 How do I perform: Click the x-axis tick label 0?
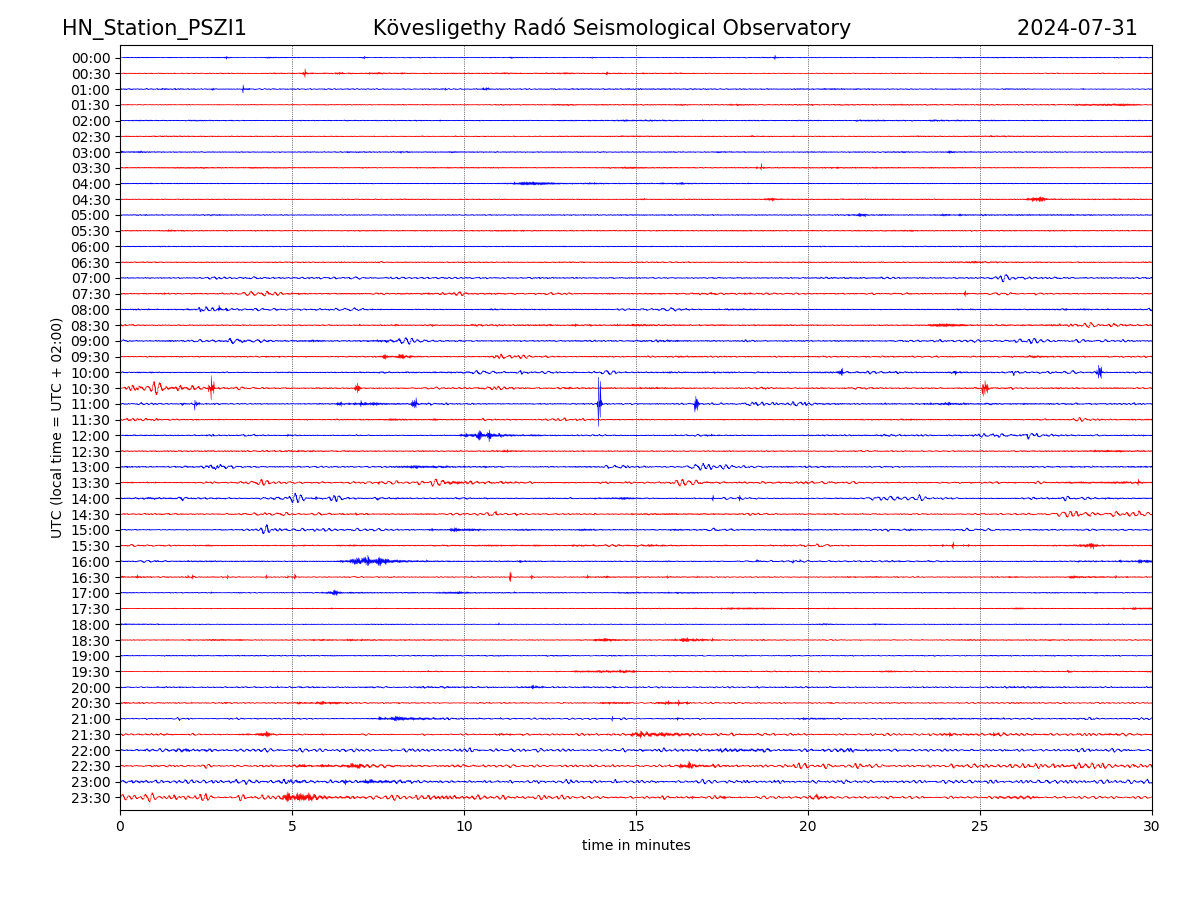120,827
